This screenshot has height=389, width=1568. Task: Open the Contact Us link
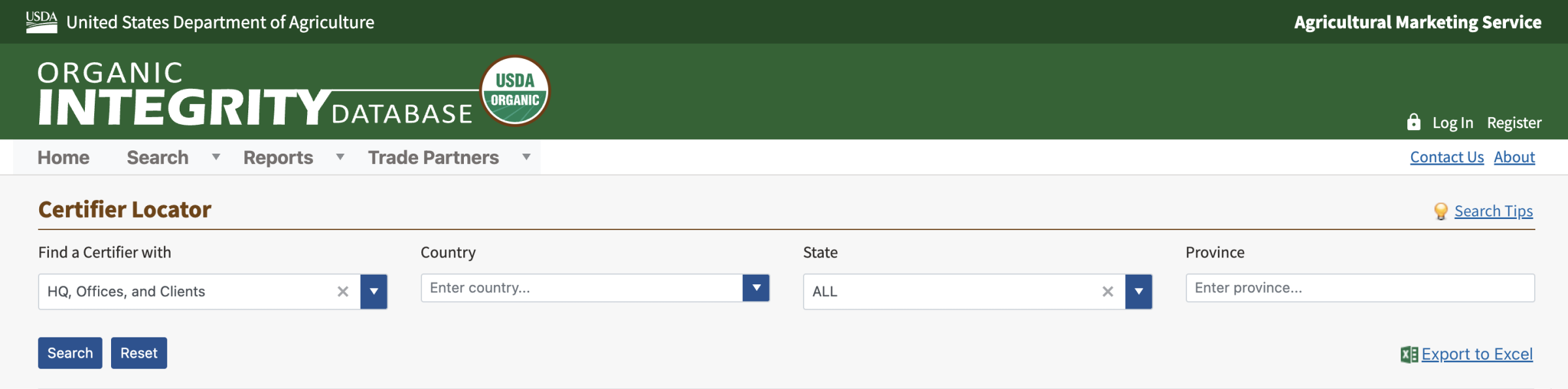(x=1446, y=157)
